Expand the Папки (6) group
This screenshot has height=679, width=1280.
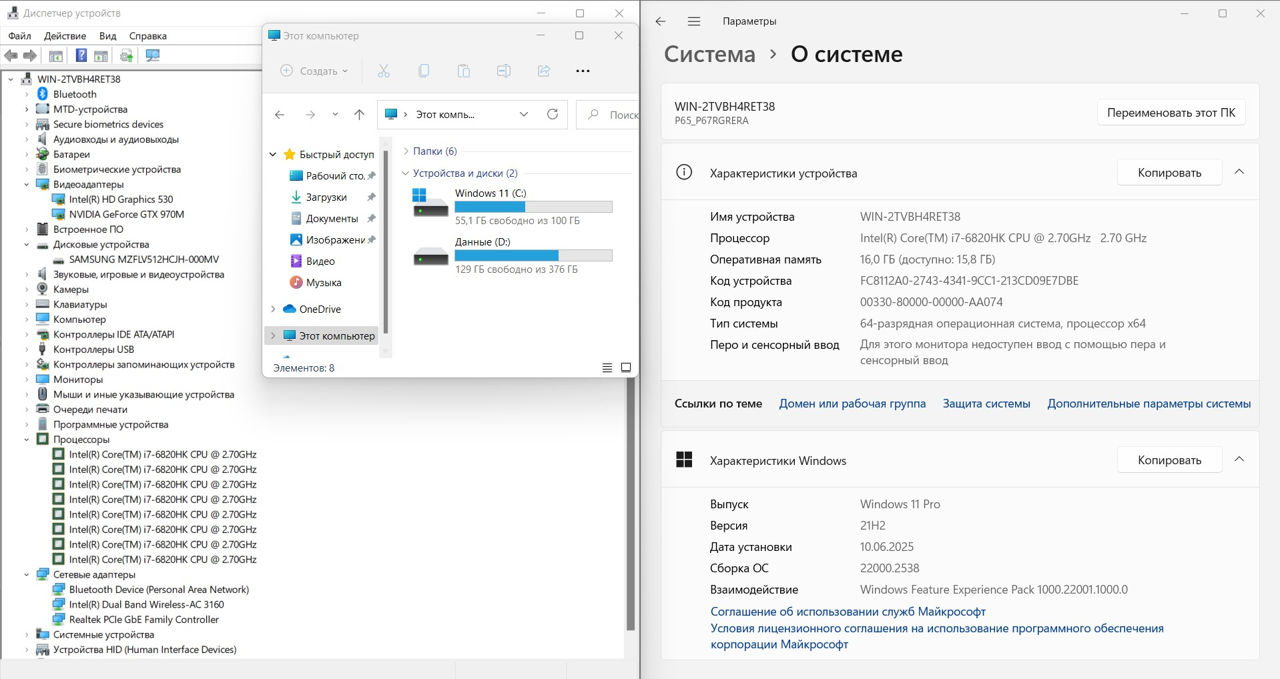coord(406,151)
